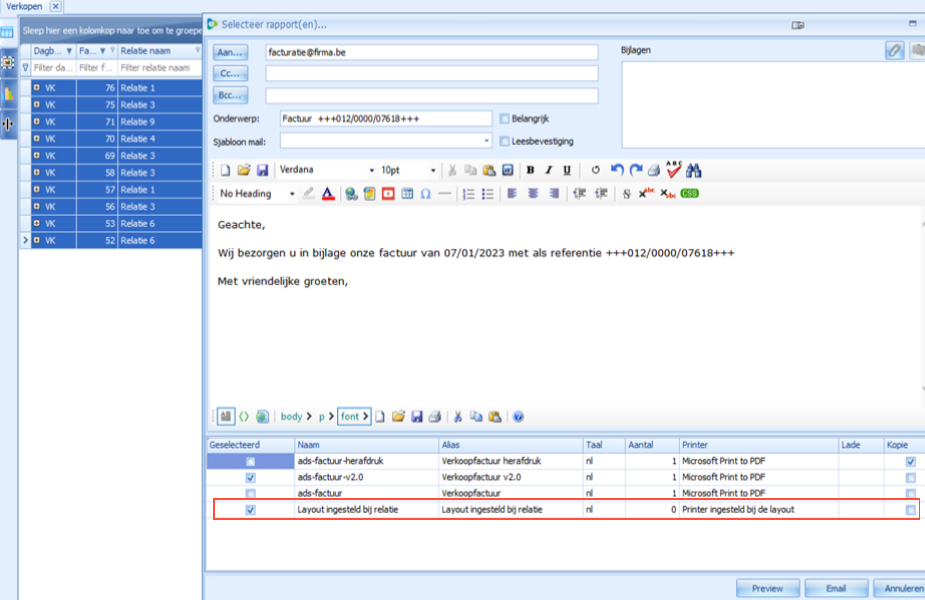Pick font color with the red A

328,194
